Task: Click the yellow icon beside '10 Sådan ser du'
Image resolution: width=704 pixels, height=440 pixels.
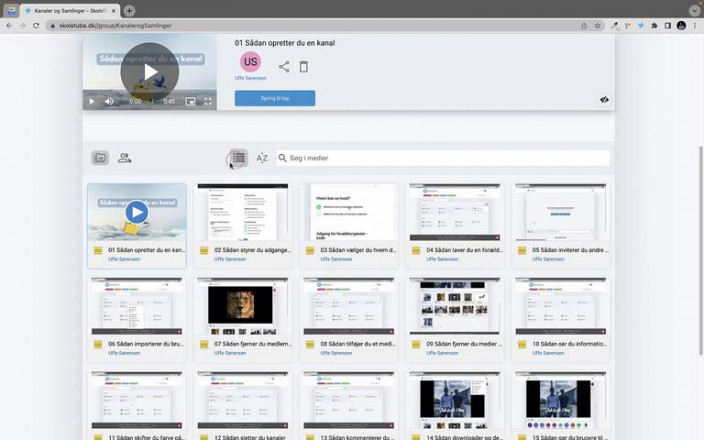Action: click(522, 344)
